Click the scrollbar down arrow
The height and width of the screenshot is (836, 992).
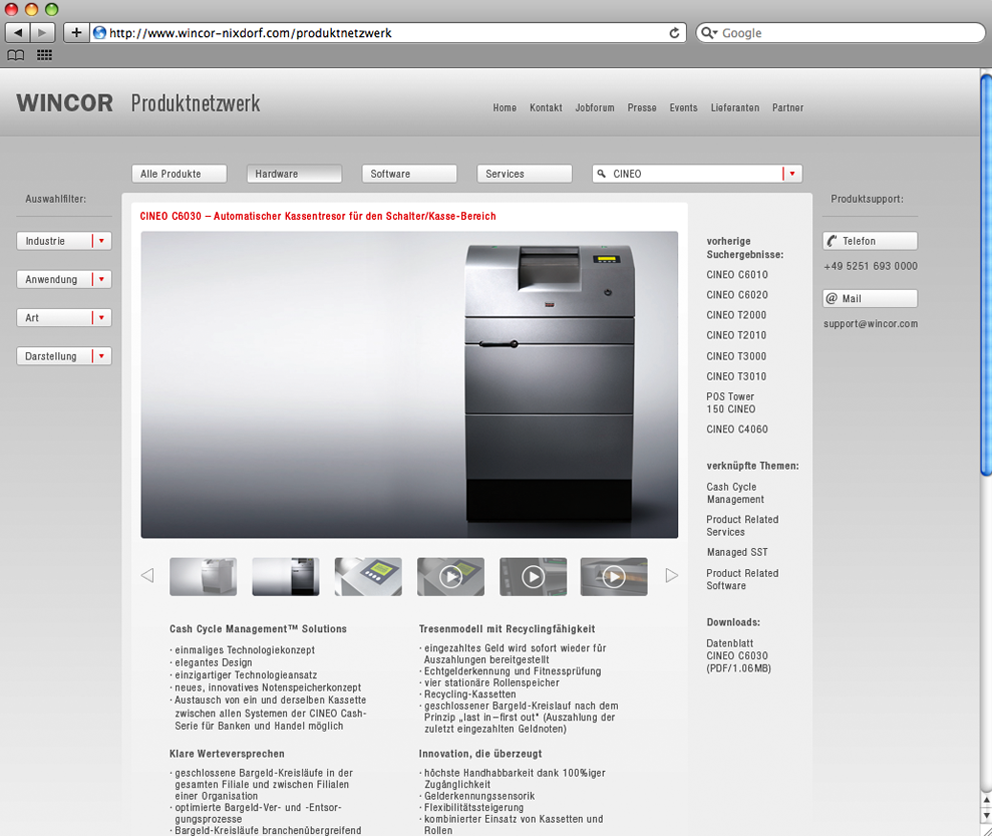coord(986,816)
